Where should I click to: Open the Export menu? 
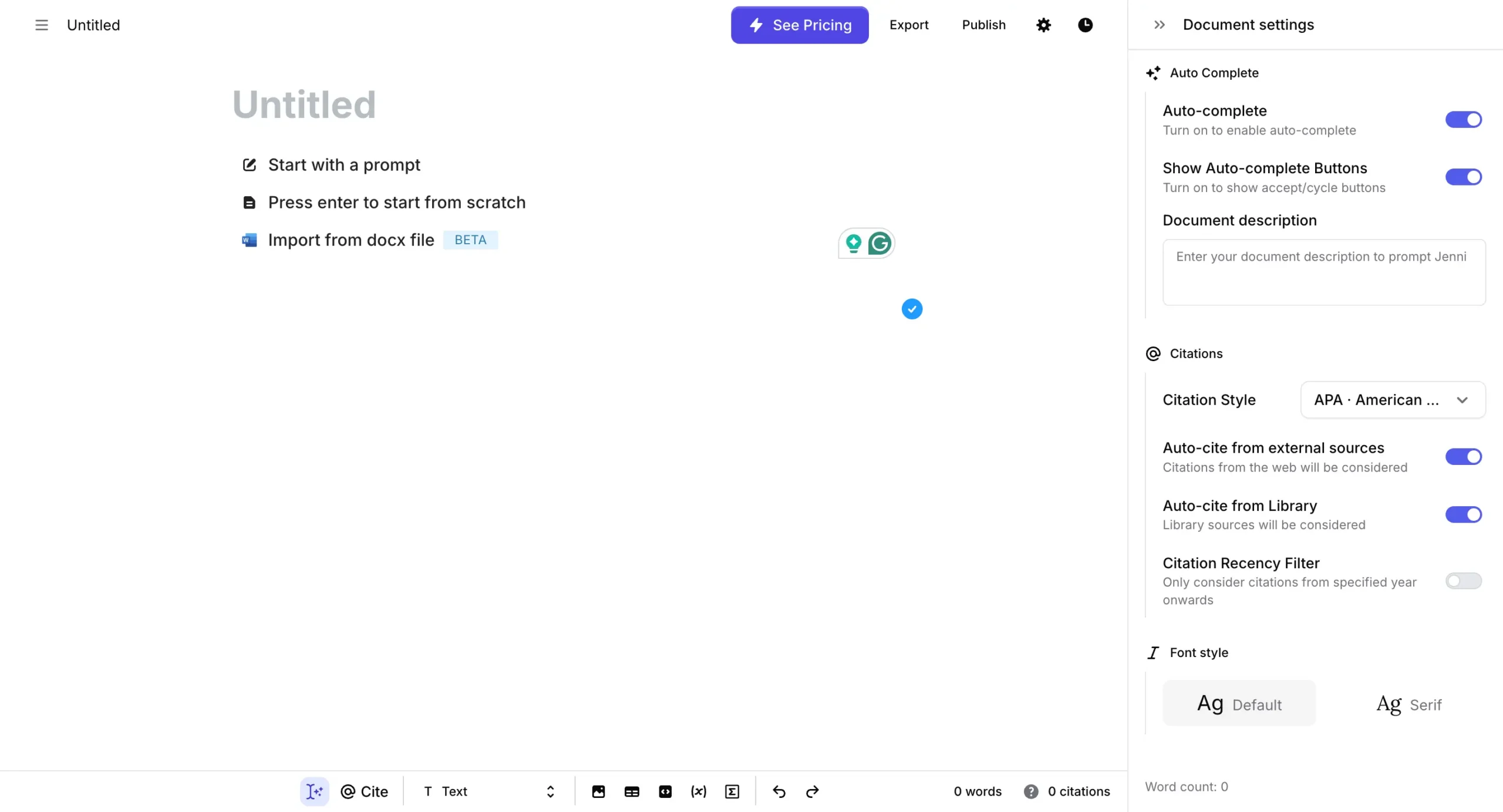[909, 25]
